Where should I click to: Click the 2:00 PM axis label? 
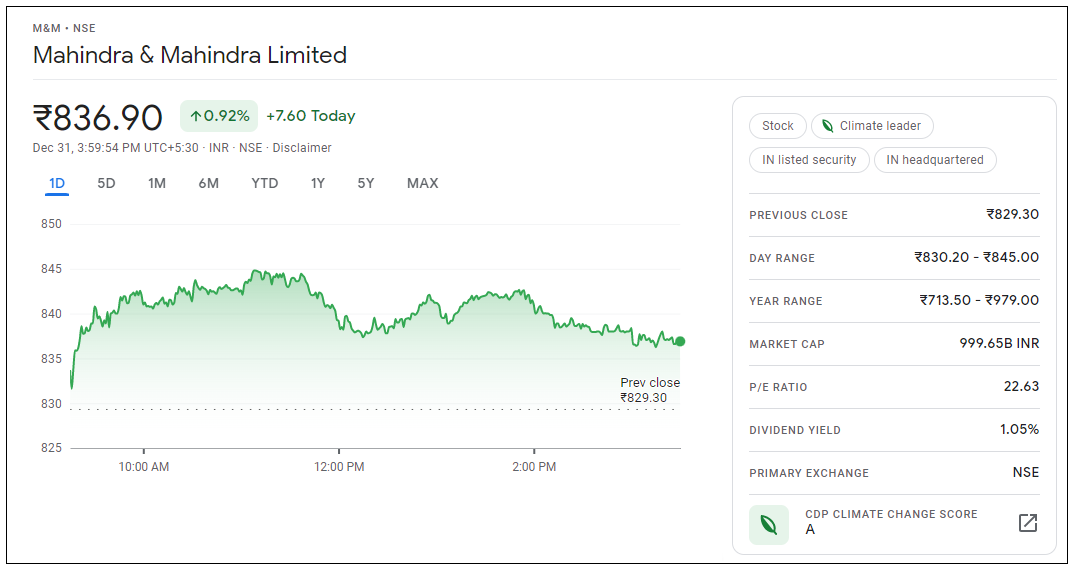(x=534, y=467)
